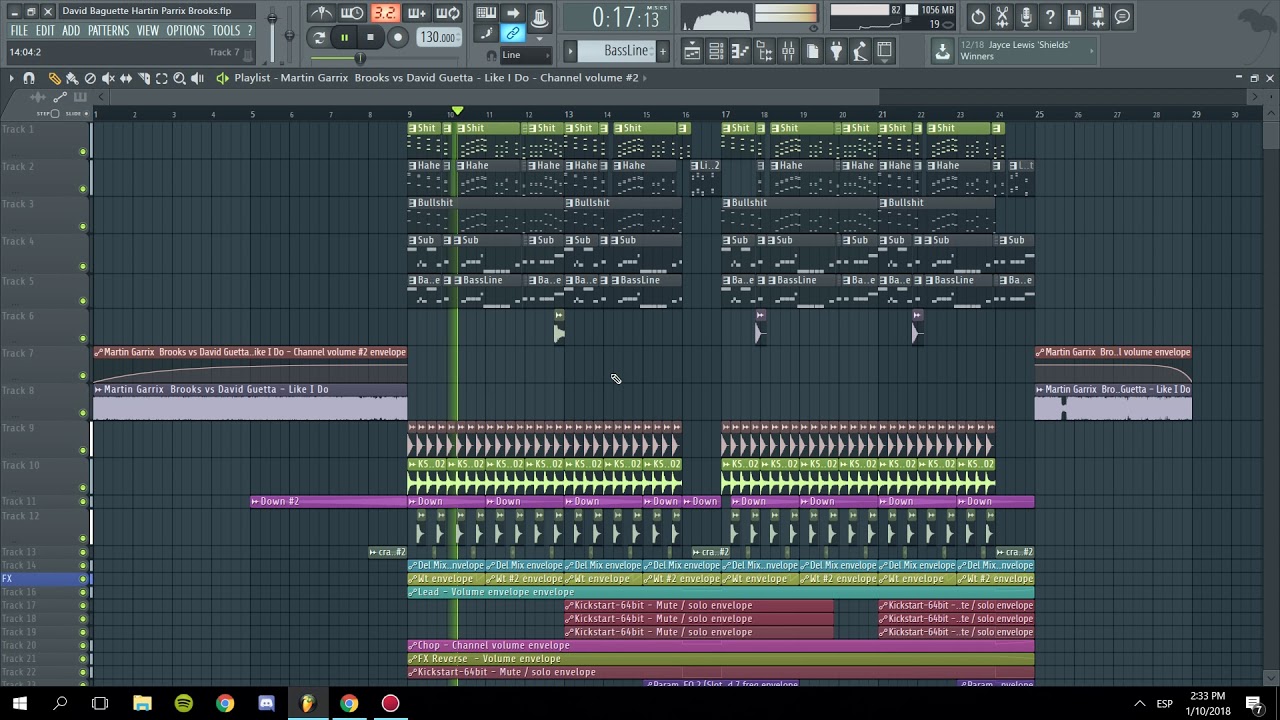Select the Paint brush tool in playlist
Viewport: 1280px width, 720px height.
(x=72, y=78)
